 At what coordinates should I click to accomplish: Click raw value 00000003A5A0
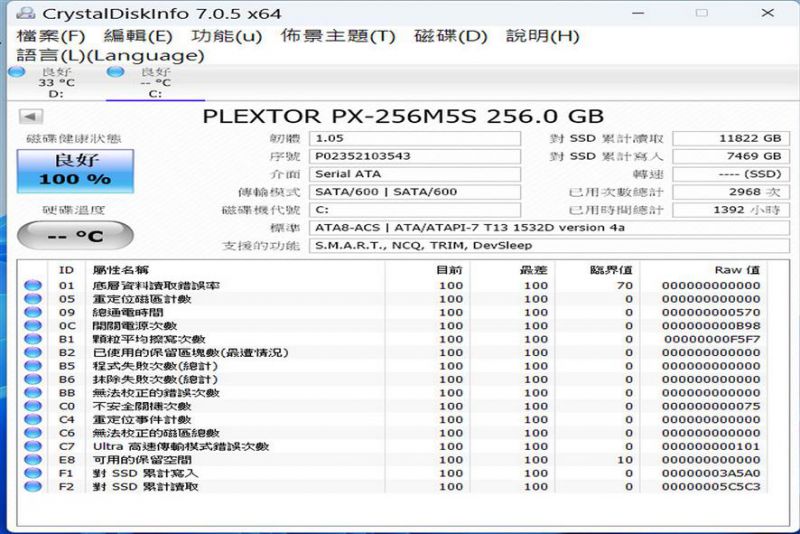tap(711, 473)
